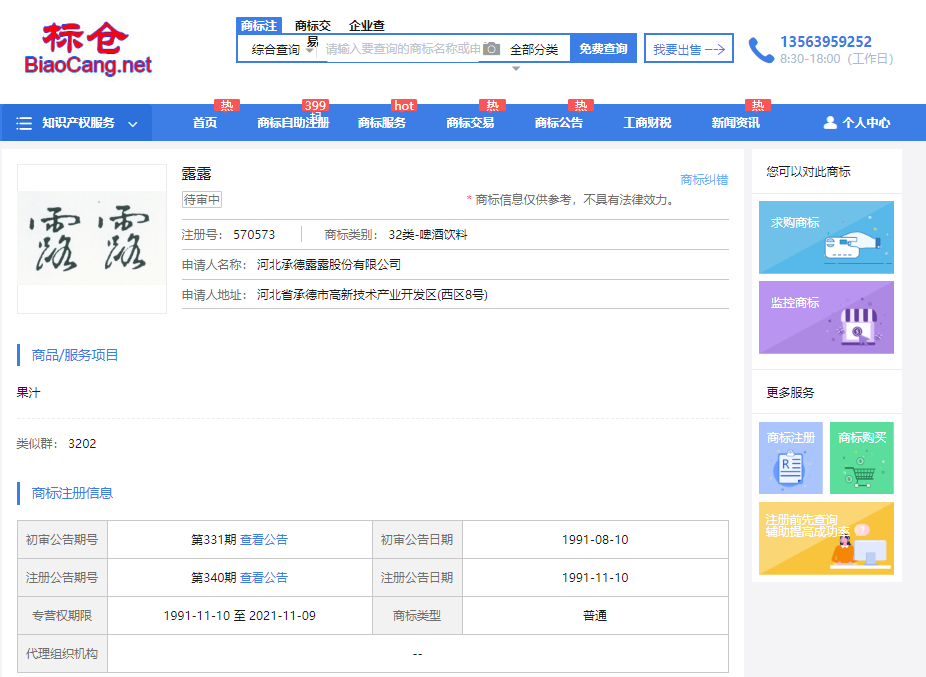
Task: Click the 热 badge above 商标公告
Action: 581,105
